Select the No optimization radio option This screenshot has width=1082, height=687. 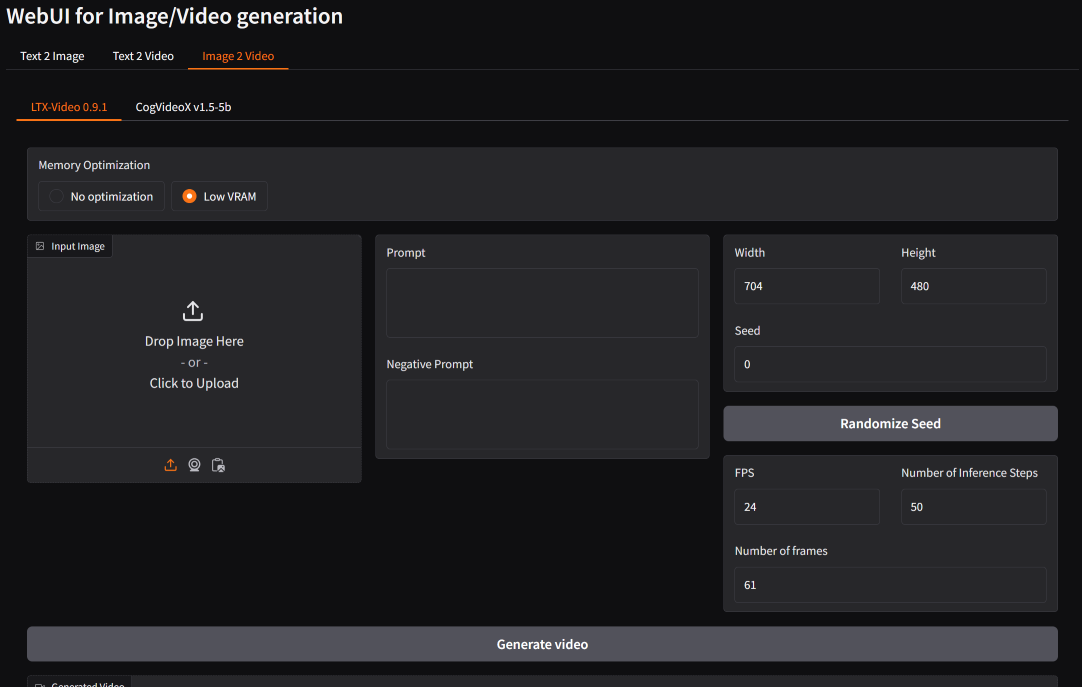point(101,197)
